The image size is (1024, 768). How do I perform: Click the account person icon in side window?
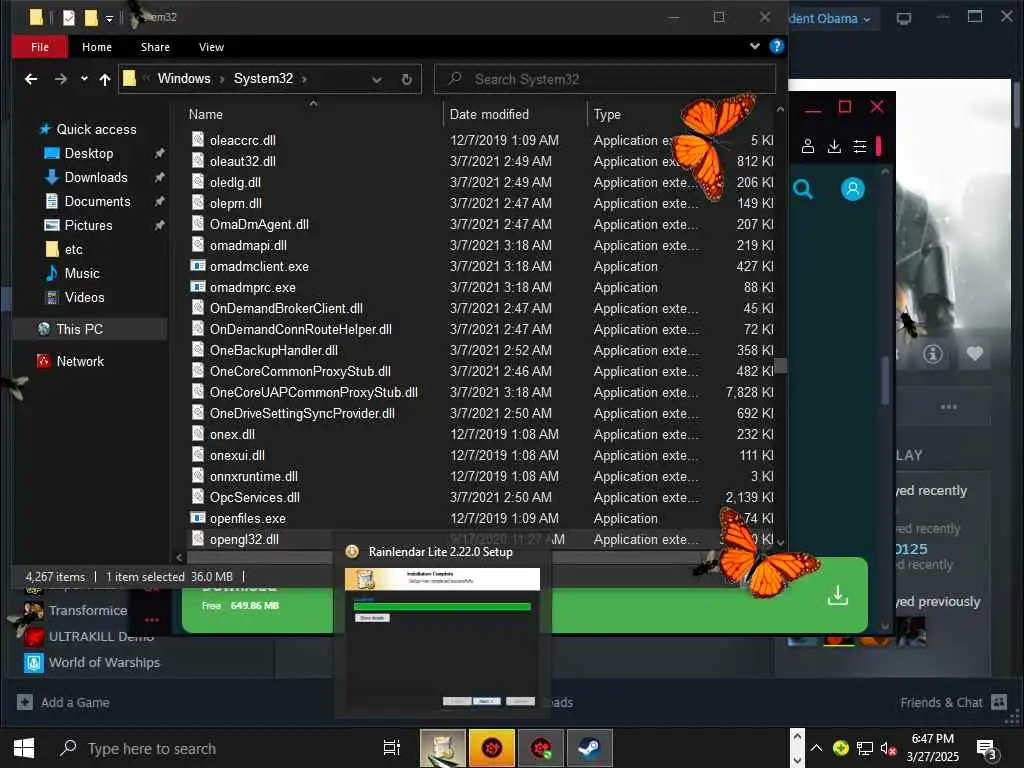808,146
